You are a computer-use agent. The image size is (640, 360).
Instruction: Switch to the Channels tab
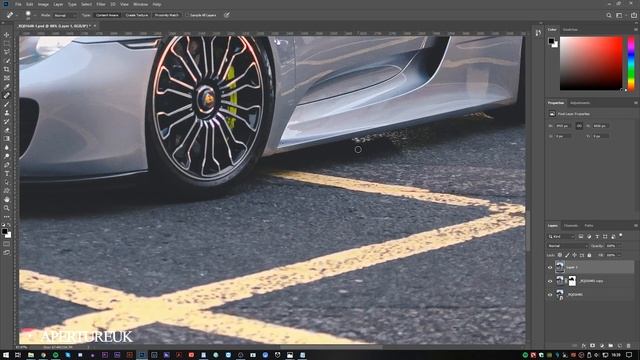571,225
